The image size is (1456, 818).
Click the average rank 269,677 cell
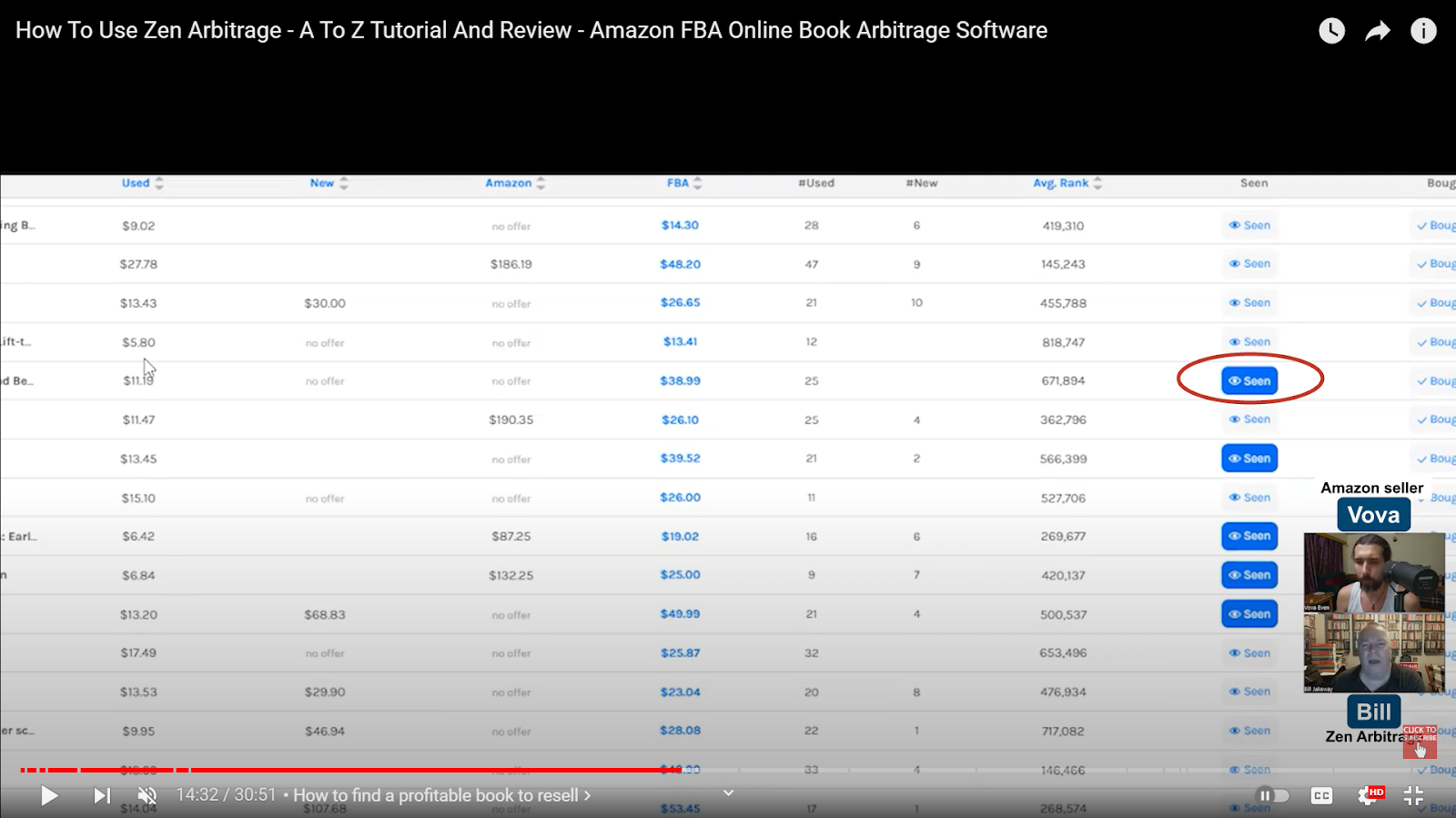click(1063, 536)
